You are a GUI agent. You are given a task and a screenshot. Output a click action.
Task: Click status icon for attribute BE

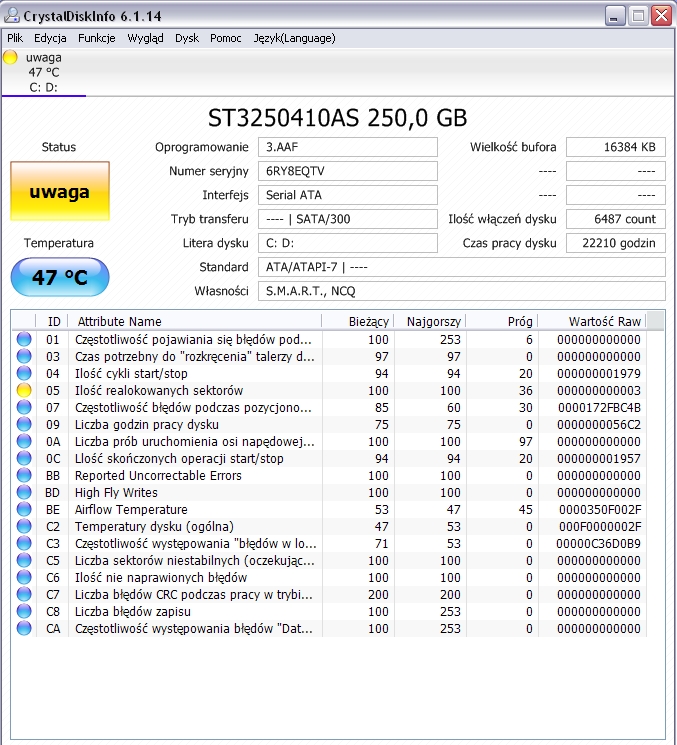(24, 509)
